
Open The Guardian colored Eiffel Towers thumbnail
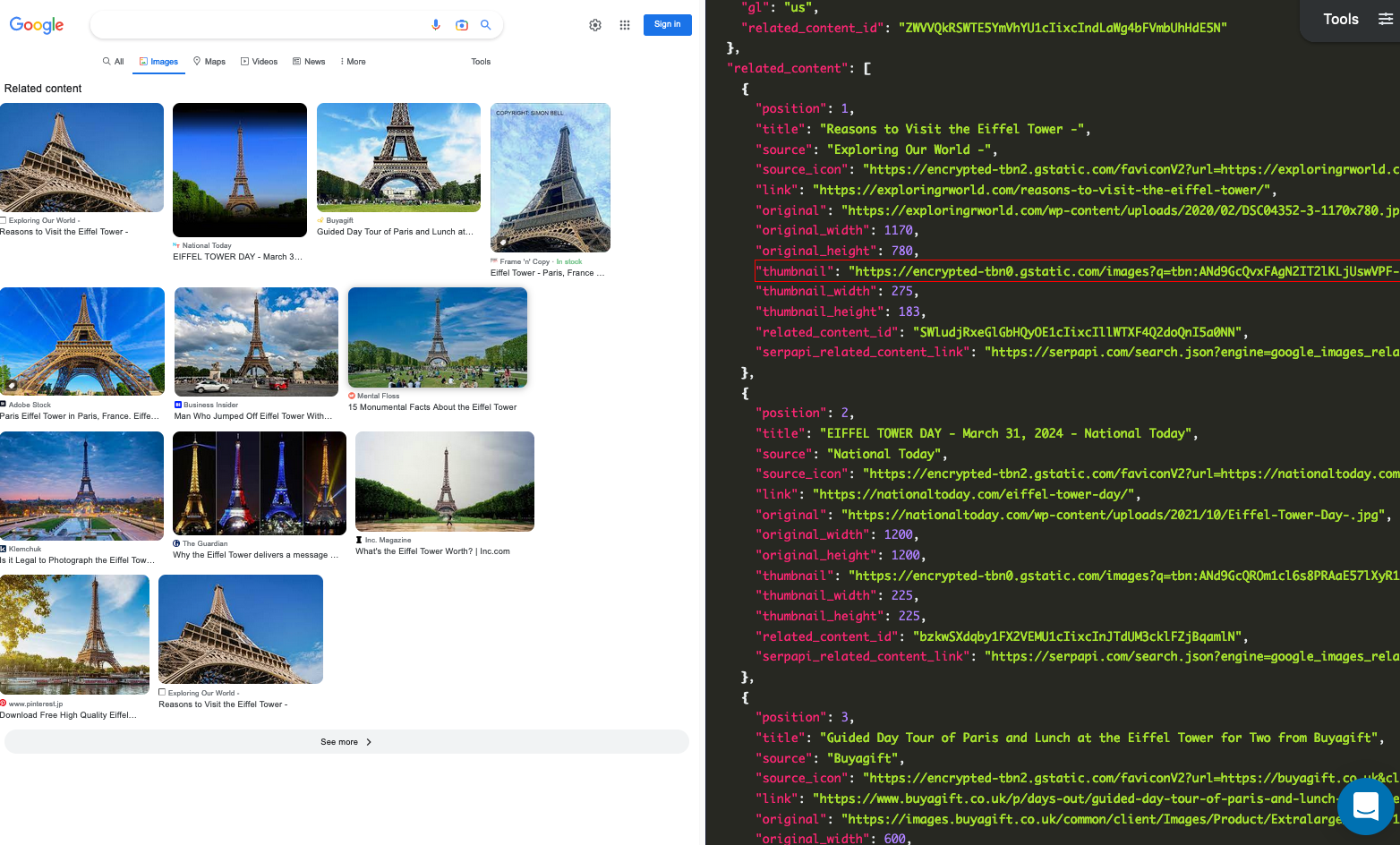click(260, 483)
